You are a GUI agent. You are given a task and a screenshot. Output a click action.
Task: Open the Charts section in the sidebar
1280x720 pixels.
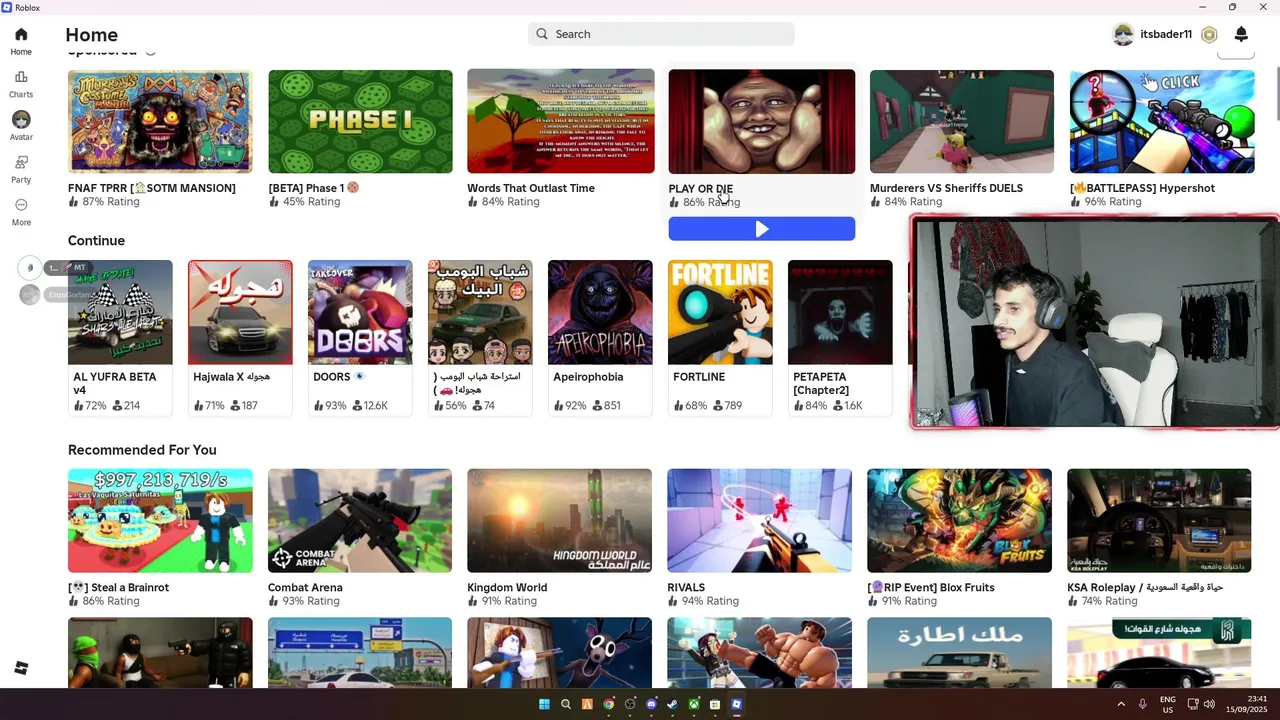pyautogui.click(x=21, y=84)
